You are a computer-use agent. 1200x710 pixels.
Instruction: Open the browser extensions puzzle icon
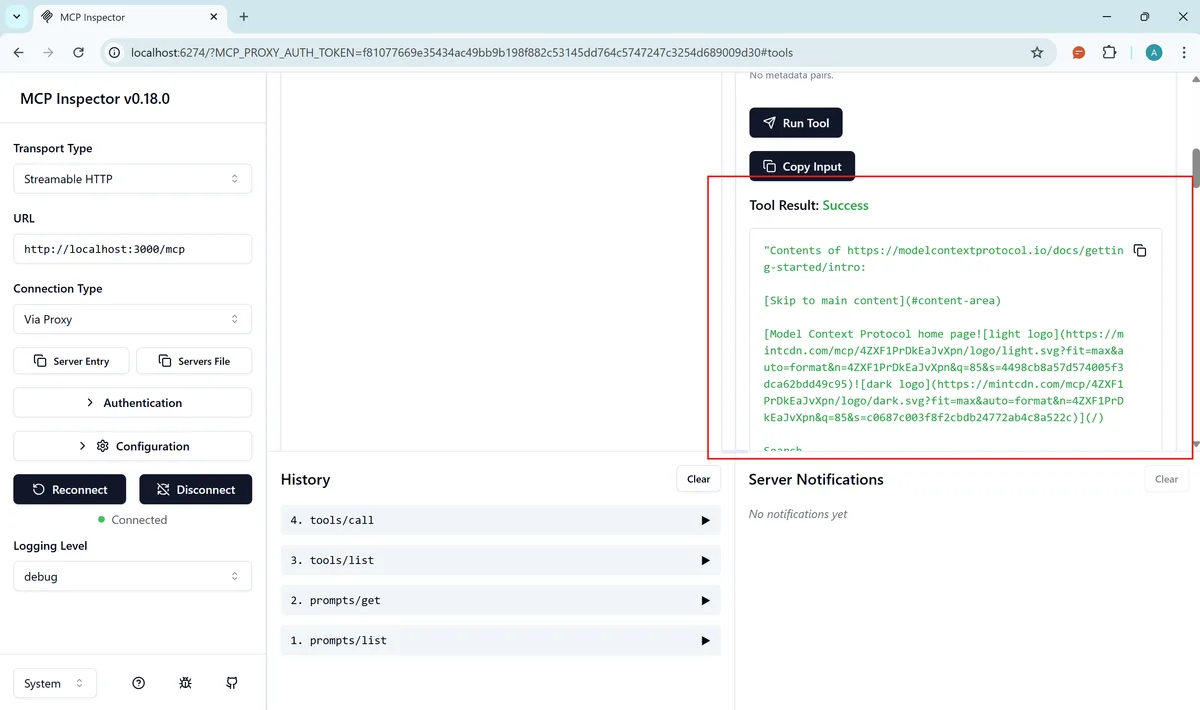pyautogui.click(x=1109, y=52)
